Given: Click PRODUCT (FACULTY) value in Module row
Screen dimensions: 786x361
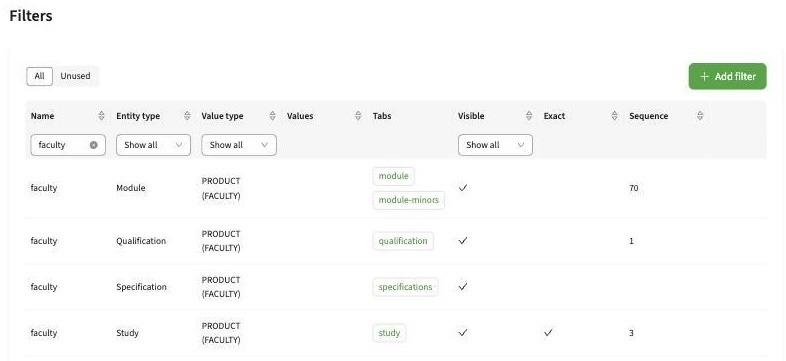Looking at the screenshot, I should coord(221,188).
